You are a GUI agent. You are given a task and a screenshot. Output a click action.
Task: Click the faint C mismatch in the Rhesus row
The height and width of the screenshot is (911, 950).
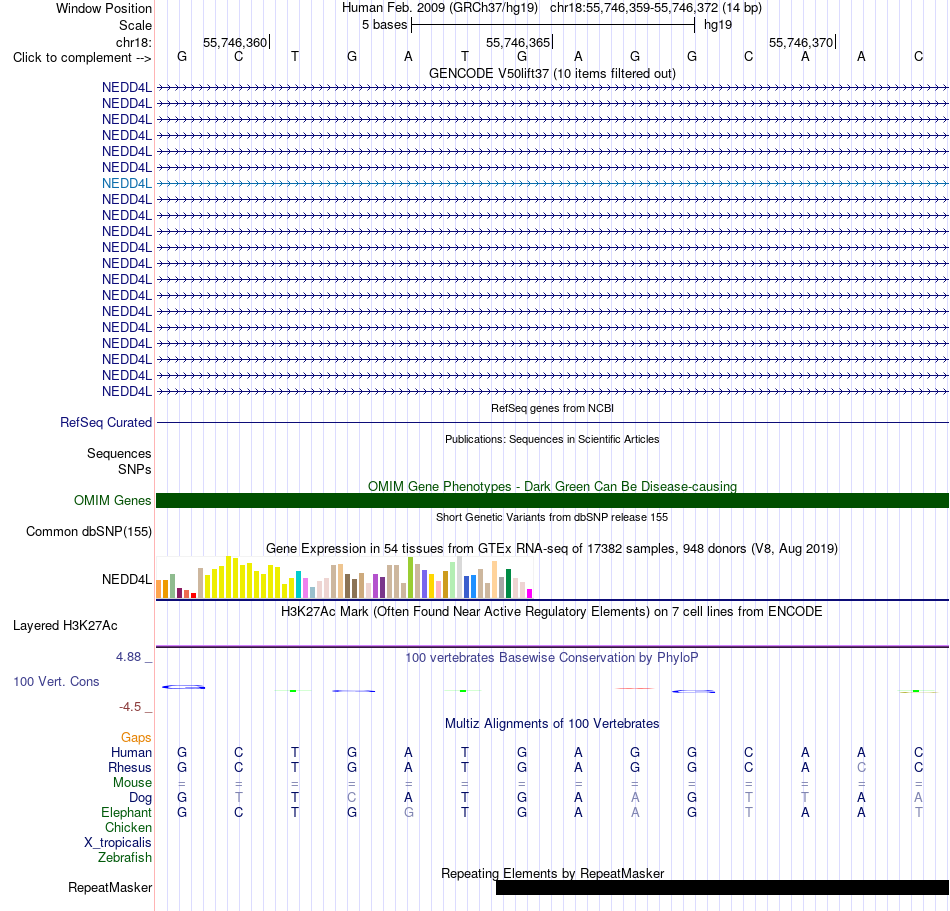click(x=861, y=767)
